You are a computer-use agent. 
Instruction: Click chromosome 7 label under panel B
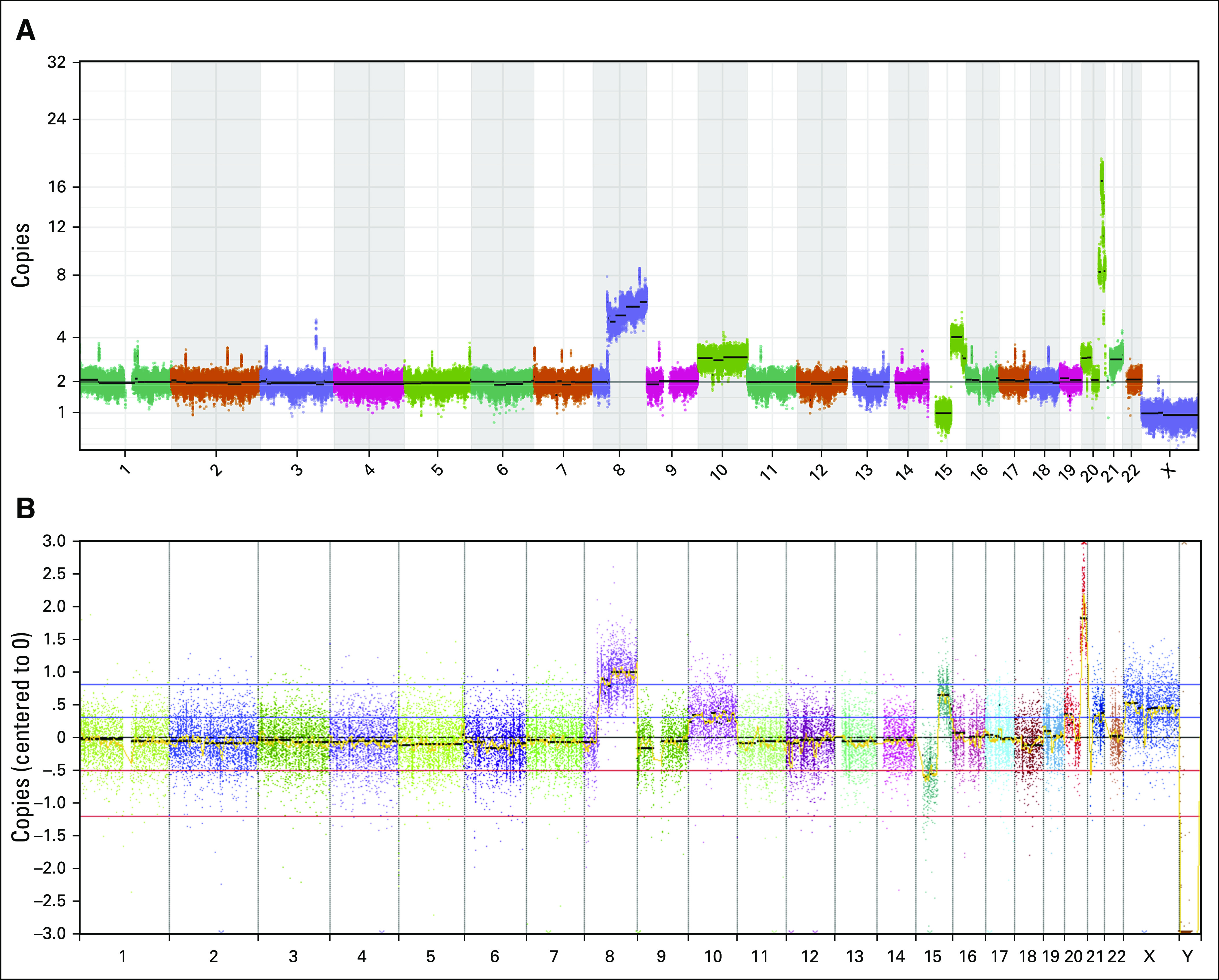554,956
